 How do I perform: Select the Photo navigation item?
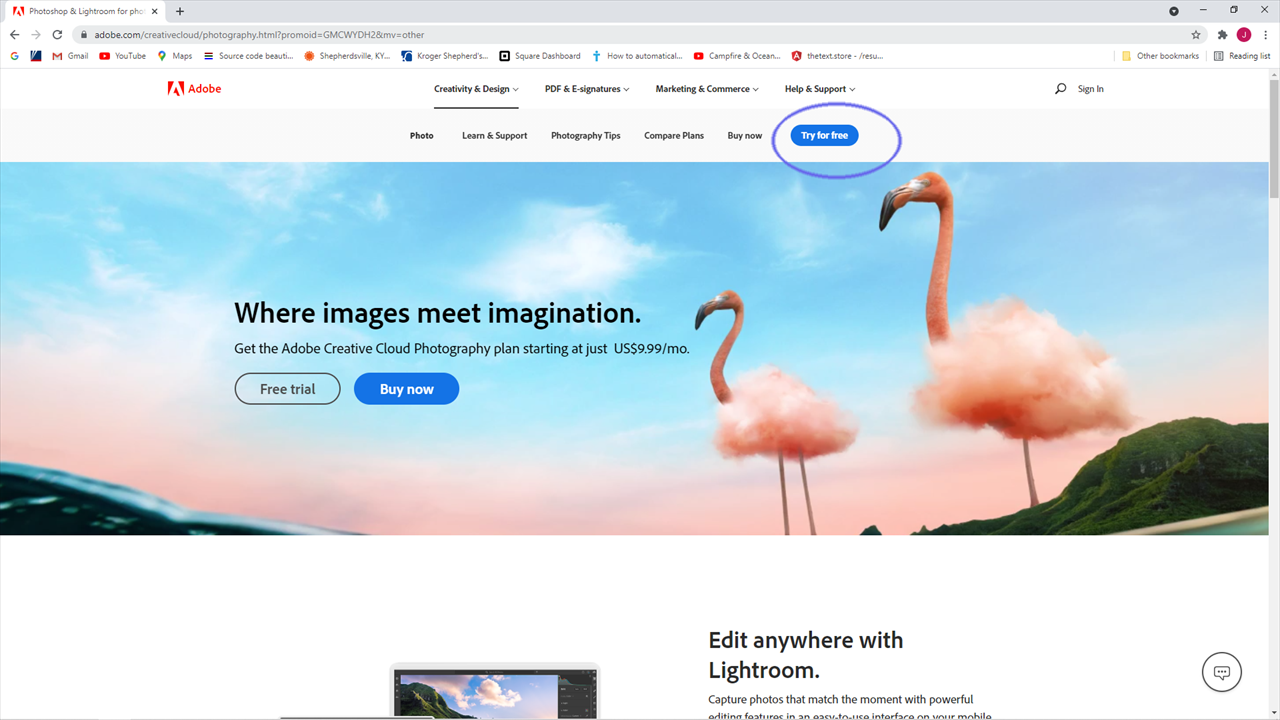pyautogui.click(x=422, y=136)
